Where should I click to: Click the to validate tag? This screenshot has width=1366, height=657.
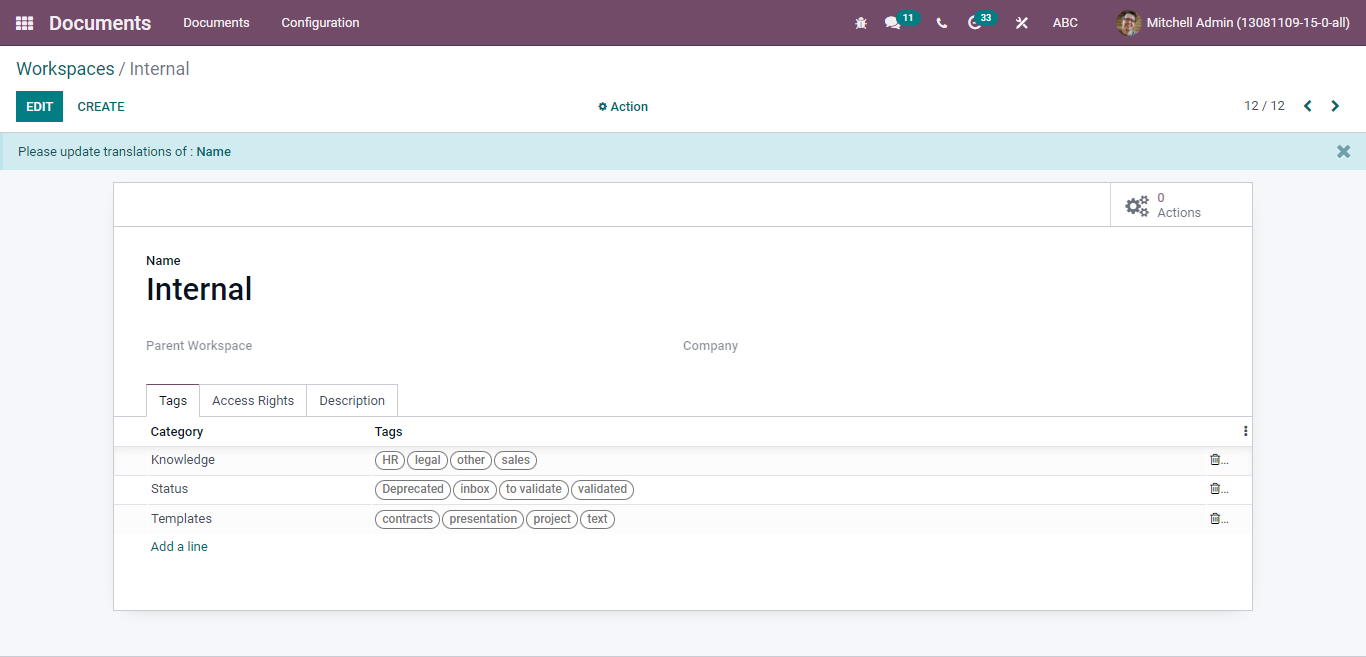[534, 489]
